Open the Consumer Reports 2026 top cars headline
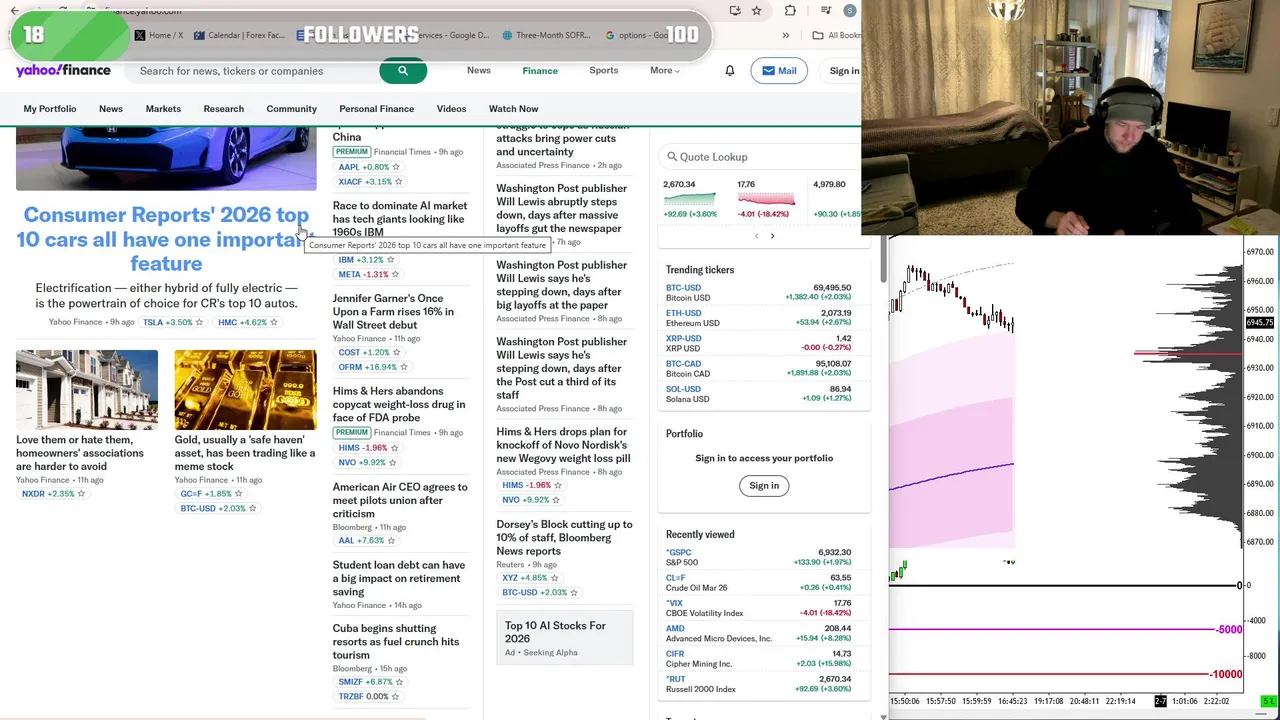This screenshot has width=1280, height=720. click(166, 239)
